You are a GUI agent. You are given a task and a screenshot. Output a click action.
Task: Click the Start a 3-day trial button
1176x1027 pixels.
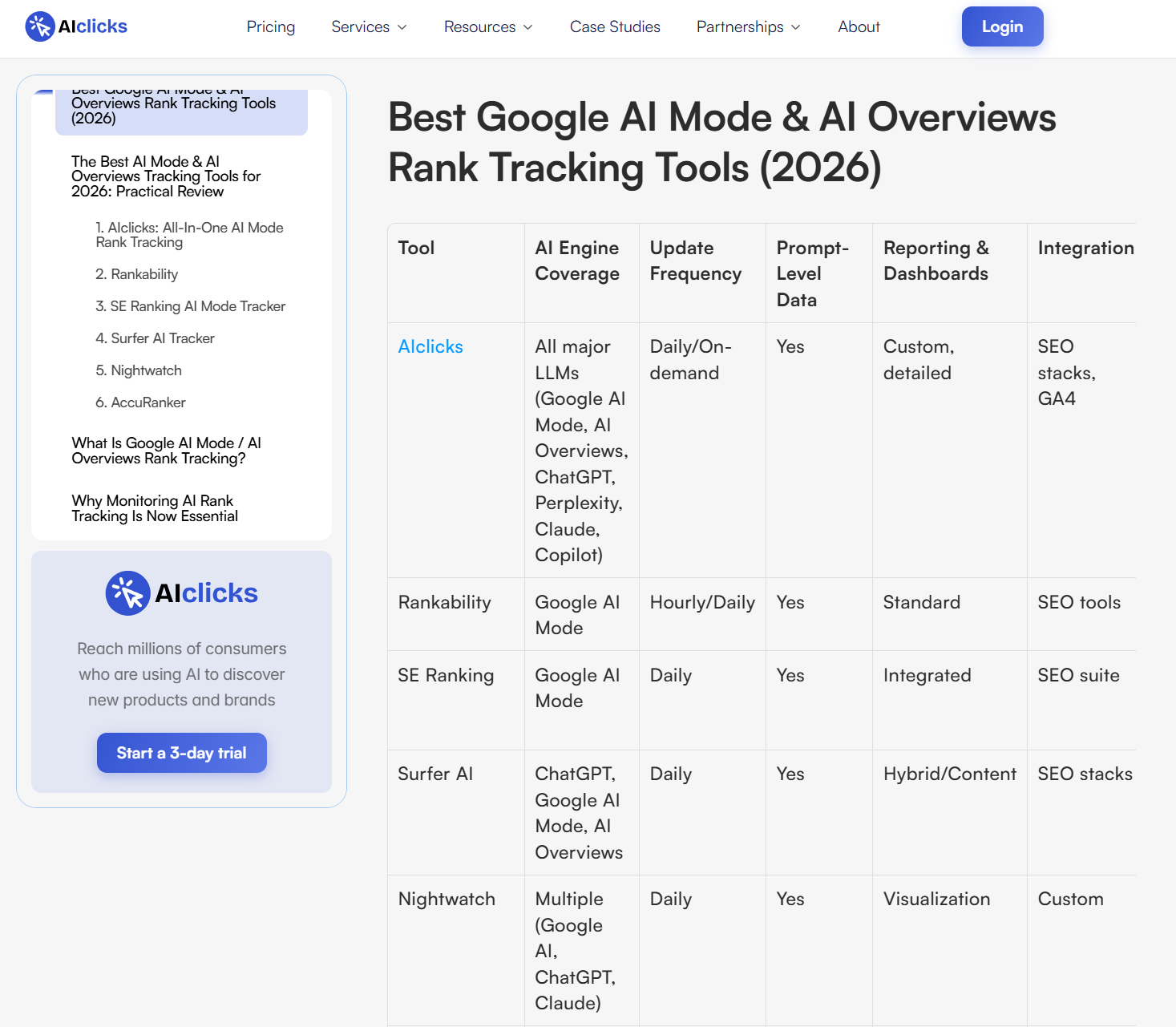(181, 752)
